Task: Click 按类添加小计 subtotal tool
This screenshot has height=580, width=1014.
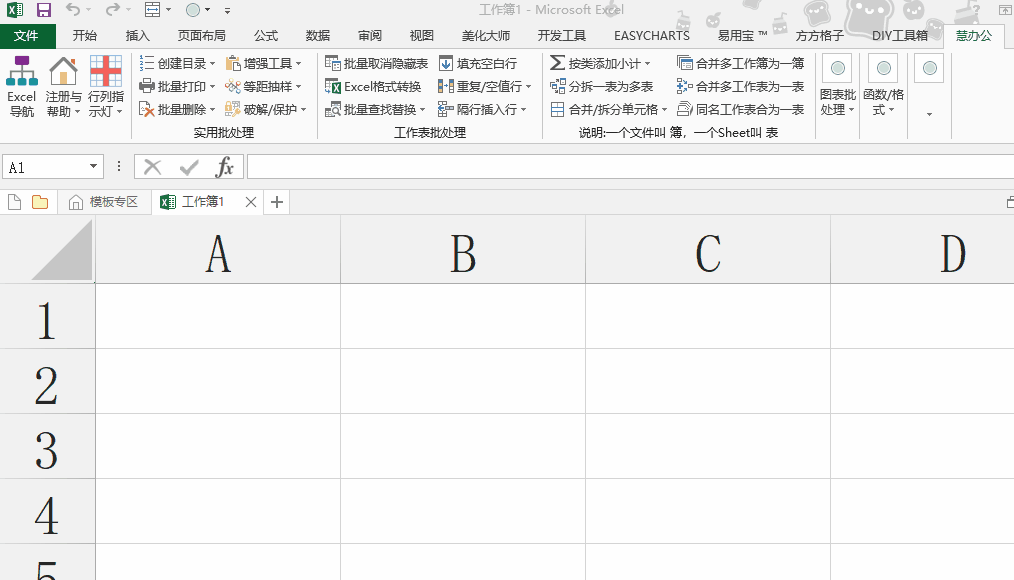Action: 600,63
